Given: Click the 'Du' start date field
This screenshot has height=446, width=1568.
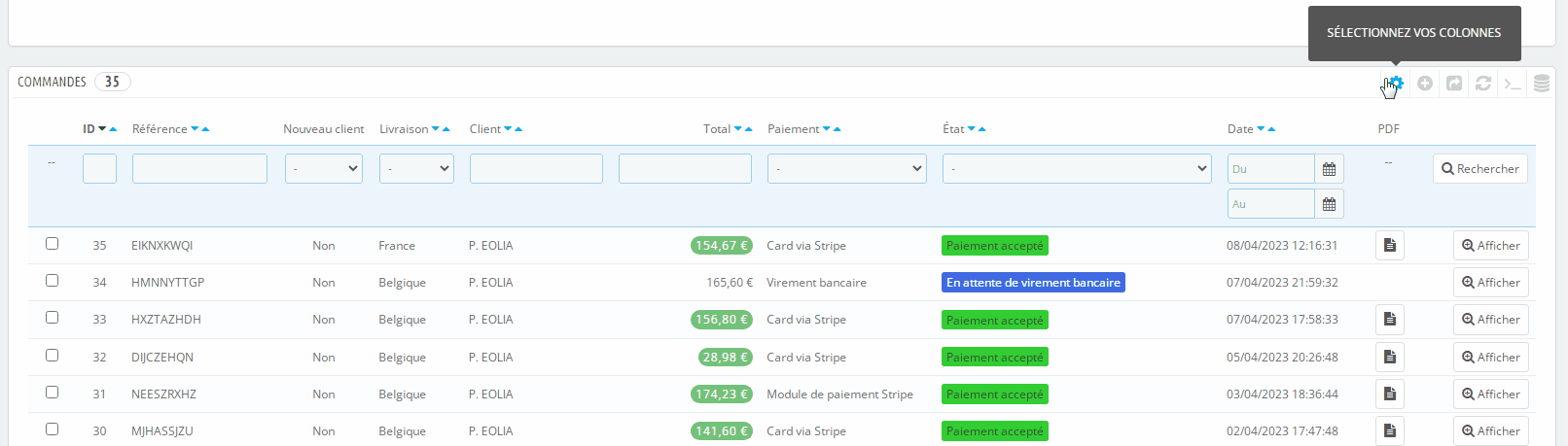Looking at the screenshot, I should pos(1271,169).
